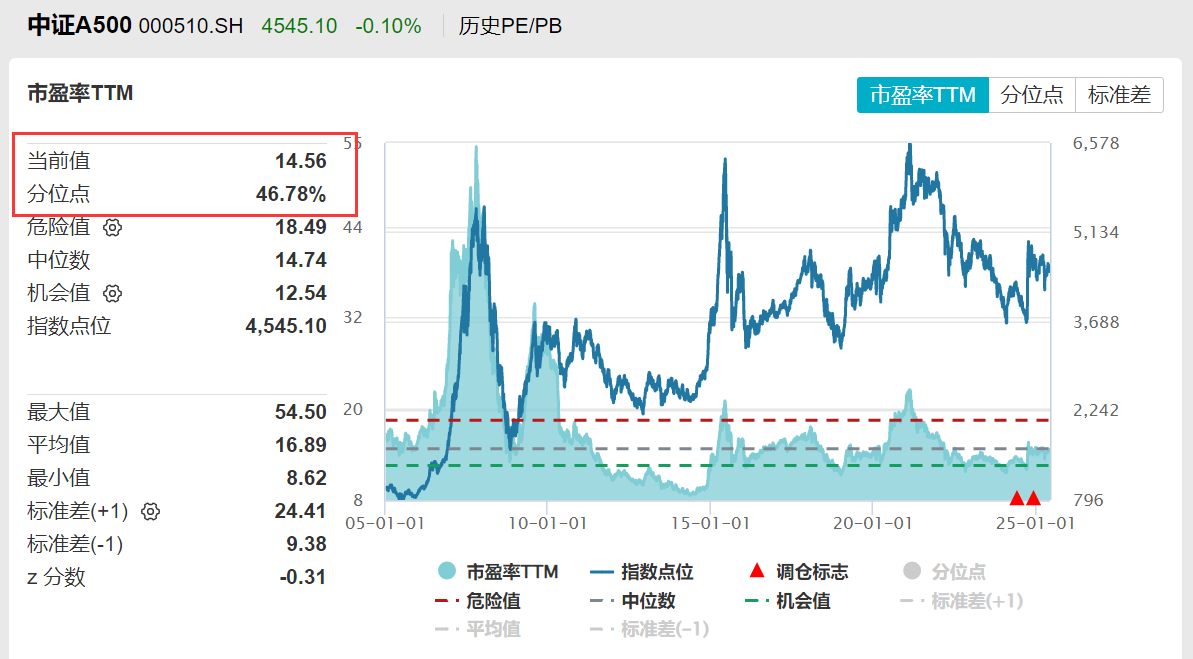
Task: Open settings gear beside 危险值
Action: click(112, 227)
